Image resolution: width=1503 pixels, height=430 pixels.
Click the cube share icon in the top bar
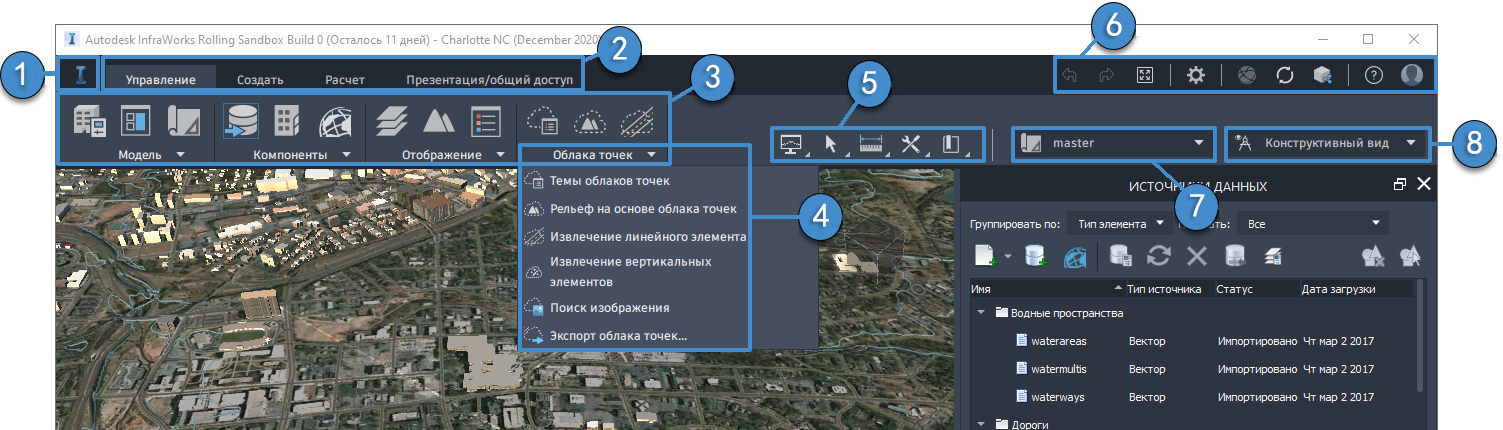point(1322,75)
